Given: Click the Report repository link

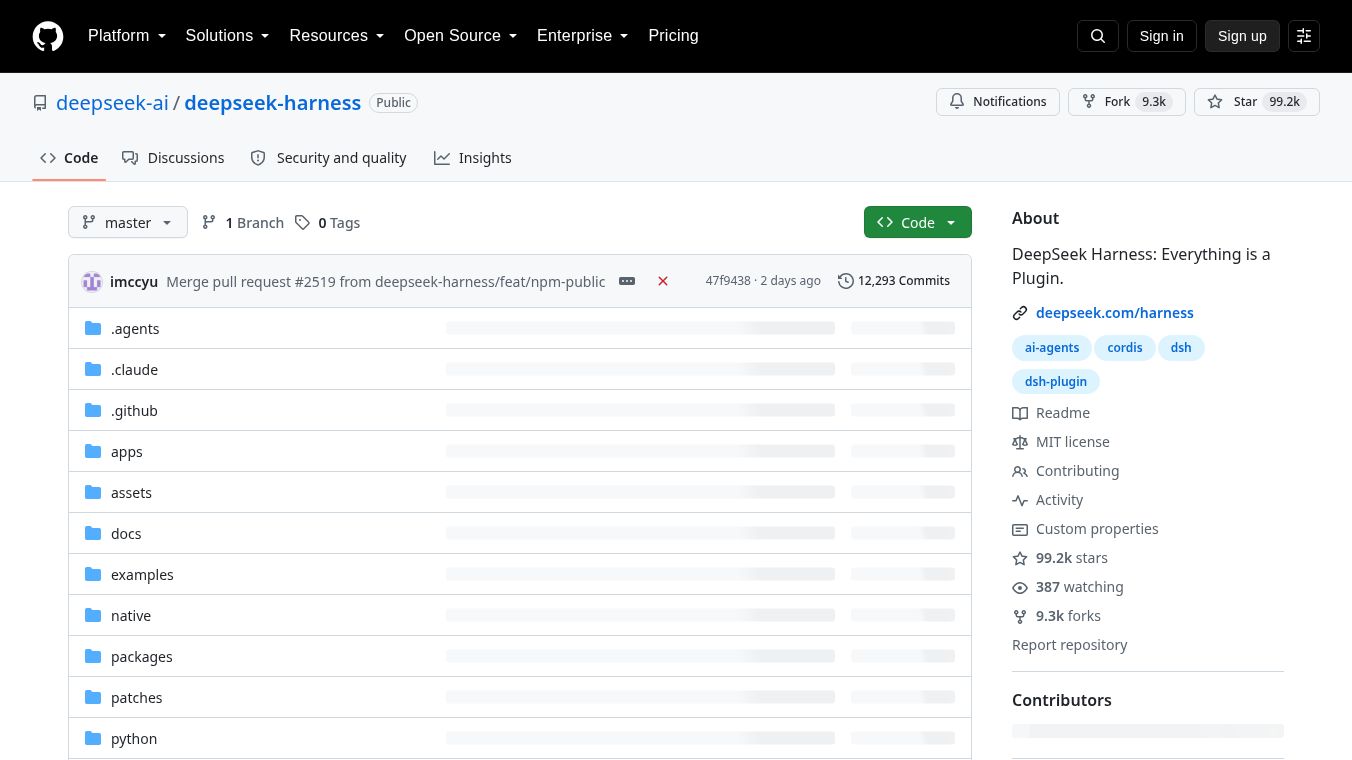Looking at the screenshot, I should pos(1070,645).
